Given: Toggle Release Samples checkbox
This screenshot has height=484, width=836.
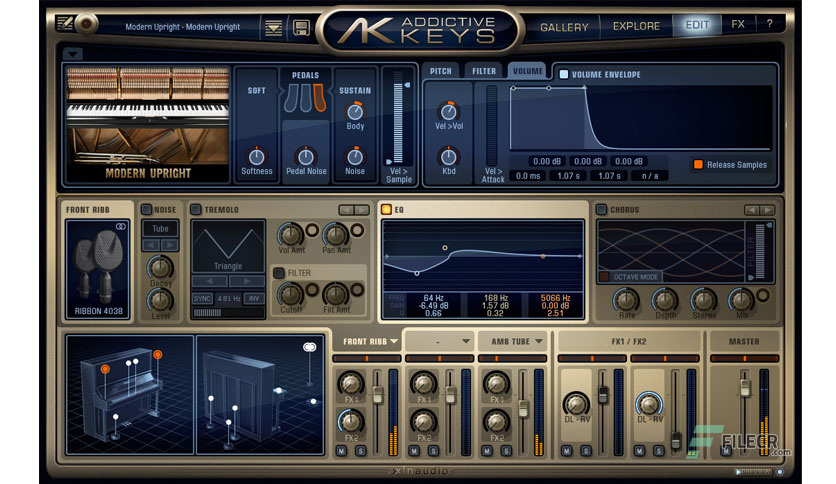Looking at the screenshot, I should click(x=697, y=164).
